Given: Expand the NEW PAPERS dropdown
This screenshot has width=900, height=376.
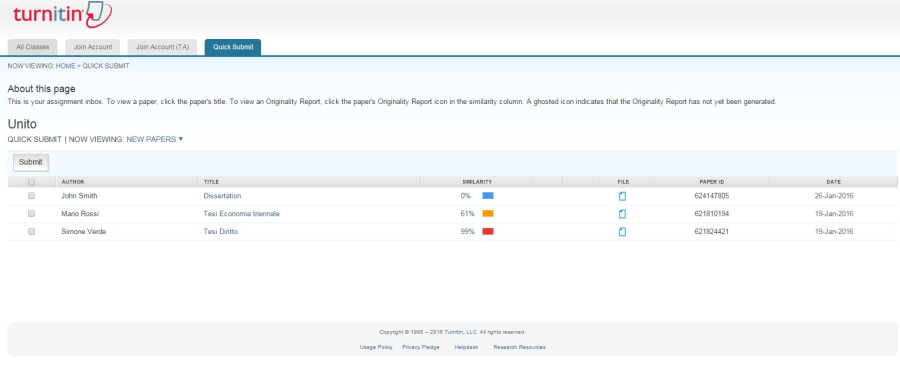Looking at the screenshot, I should click(154, 139).
